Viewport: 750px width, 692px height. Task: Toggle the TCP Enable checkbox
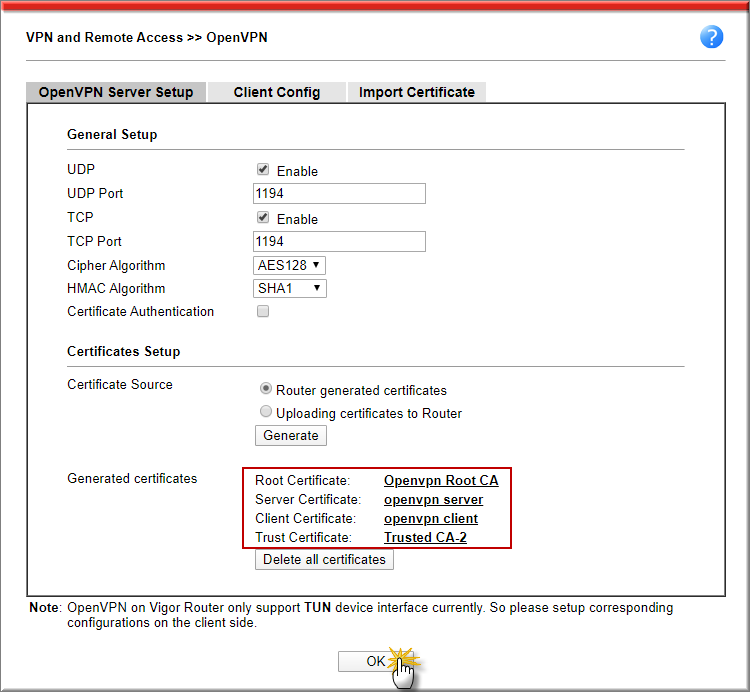[263, 218]
